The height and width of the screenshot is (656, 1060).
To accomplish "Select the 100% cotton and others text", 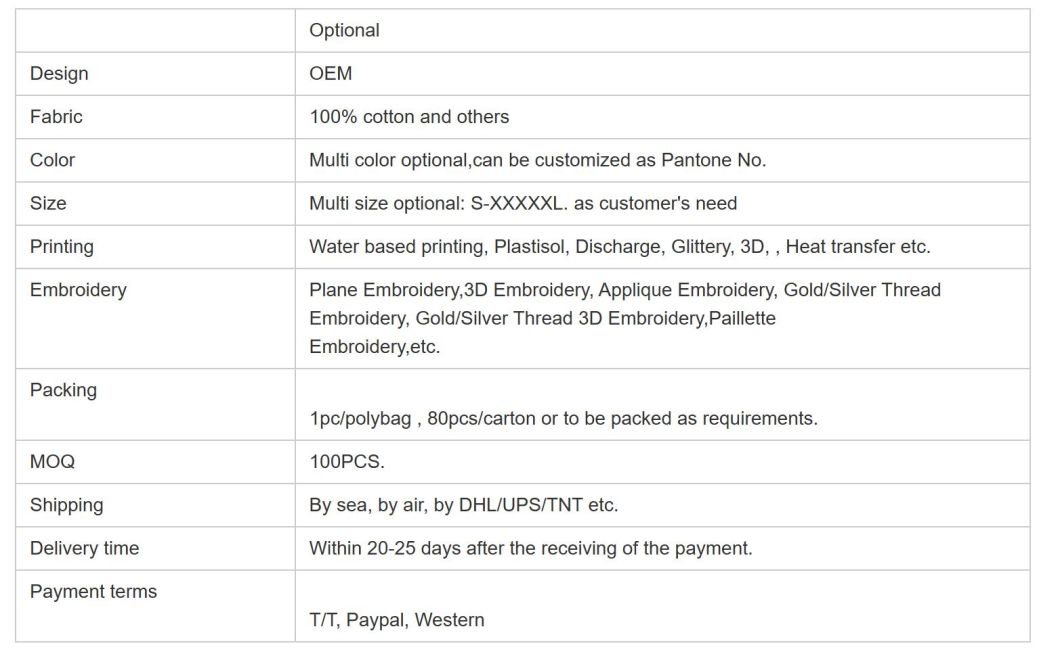I will click(409, 117).
